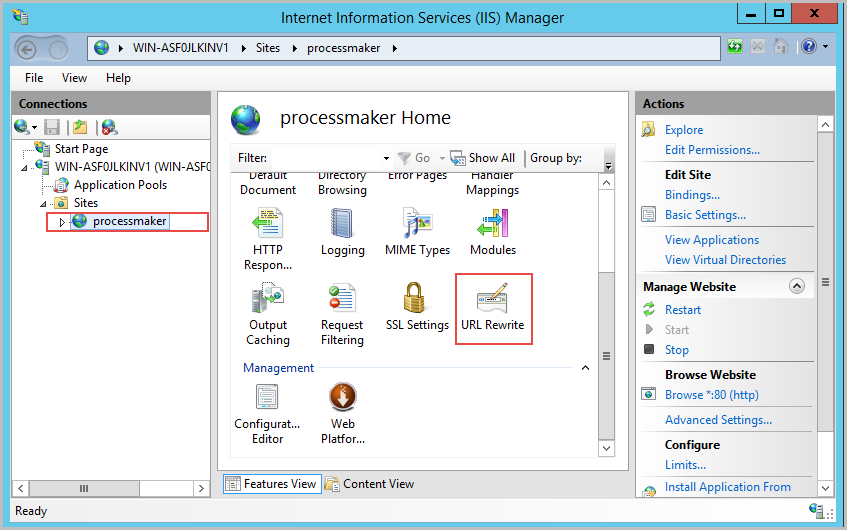The height and width of the screenshot is (530, 847).
Task: Open the Request Filtering feature
Action: pyautogui.click(x=342, y=314)
